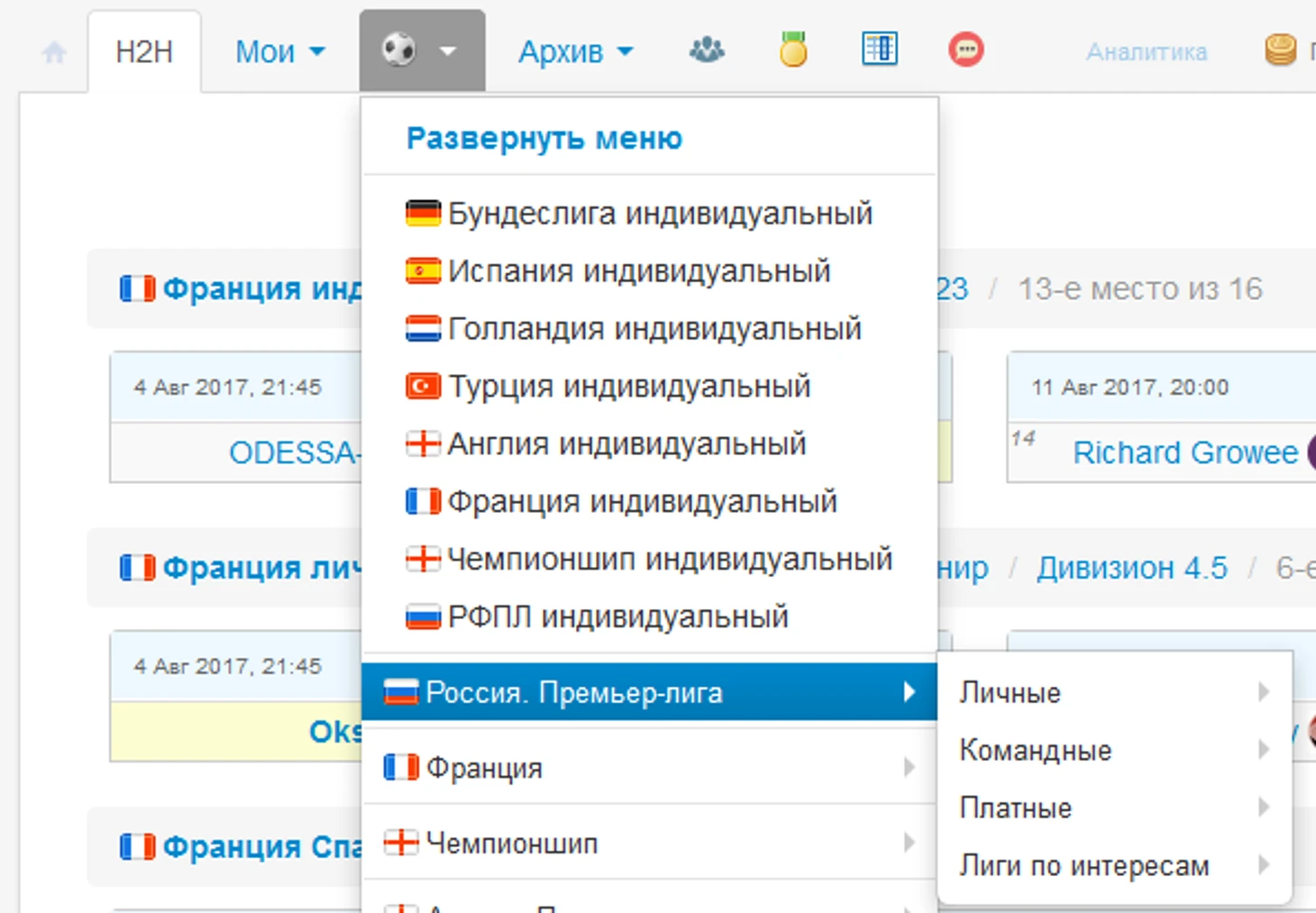
Task: Click the coins stack icon
Action: (1280, 50)
